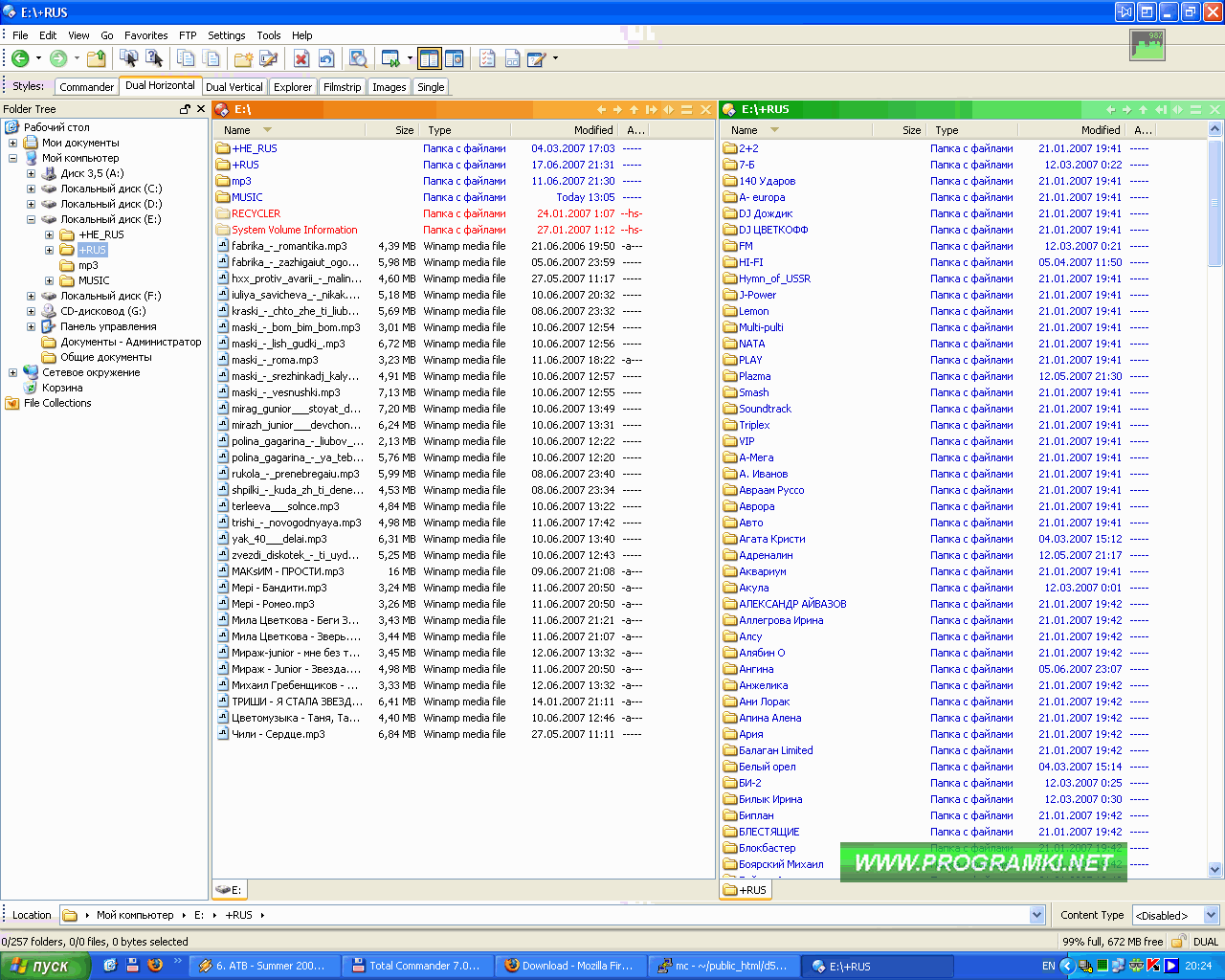Switch to Total Commander taskbar button
The width and height of the screenshot is (1225, 980).
pyautogui.click(x=417, y=966)
